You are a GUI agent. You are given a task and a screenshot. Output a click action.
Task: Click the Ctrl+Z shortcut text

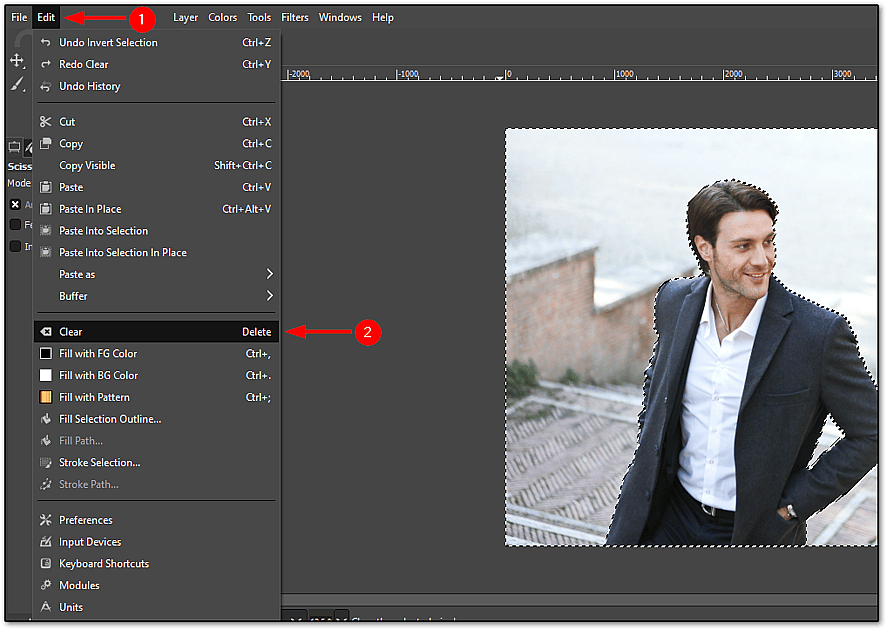click(x=257, y=42)
